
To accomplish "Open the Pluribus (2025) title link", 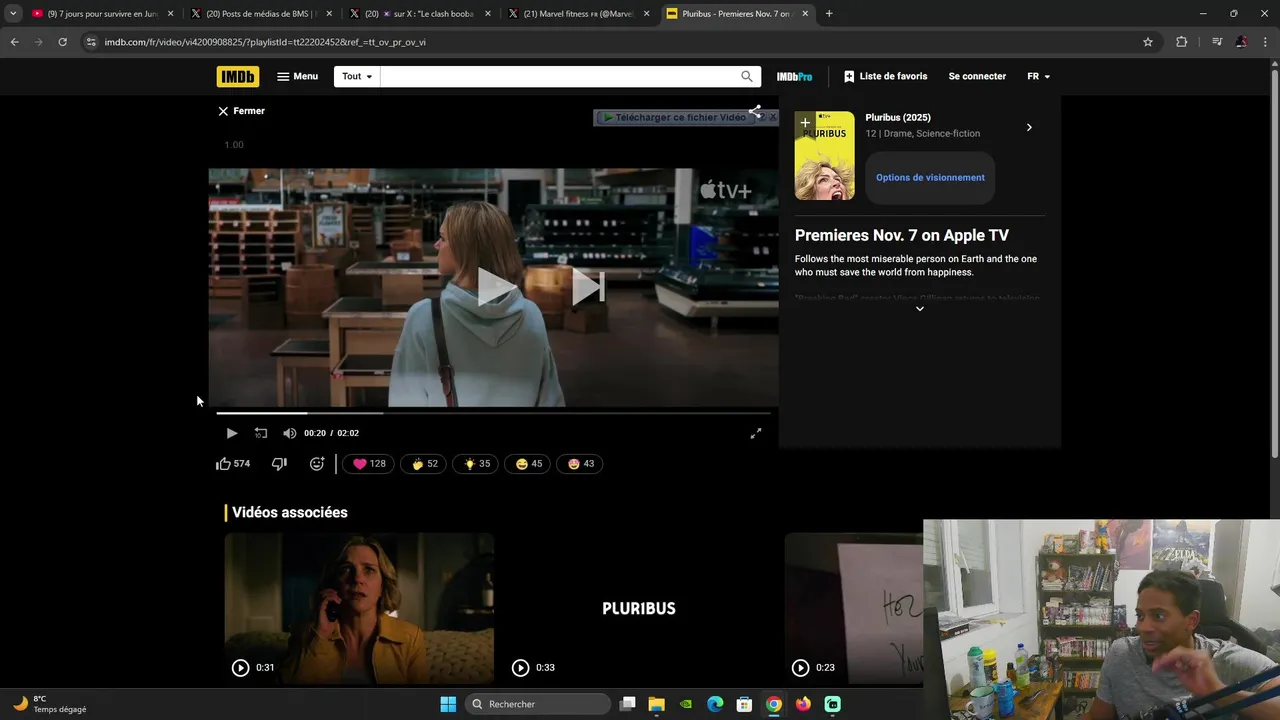I will point(898,117).
